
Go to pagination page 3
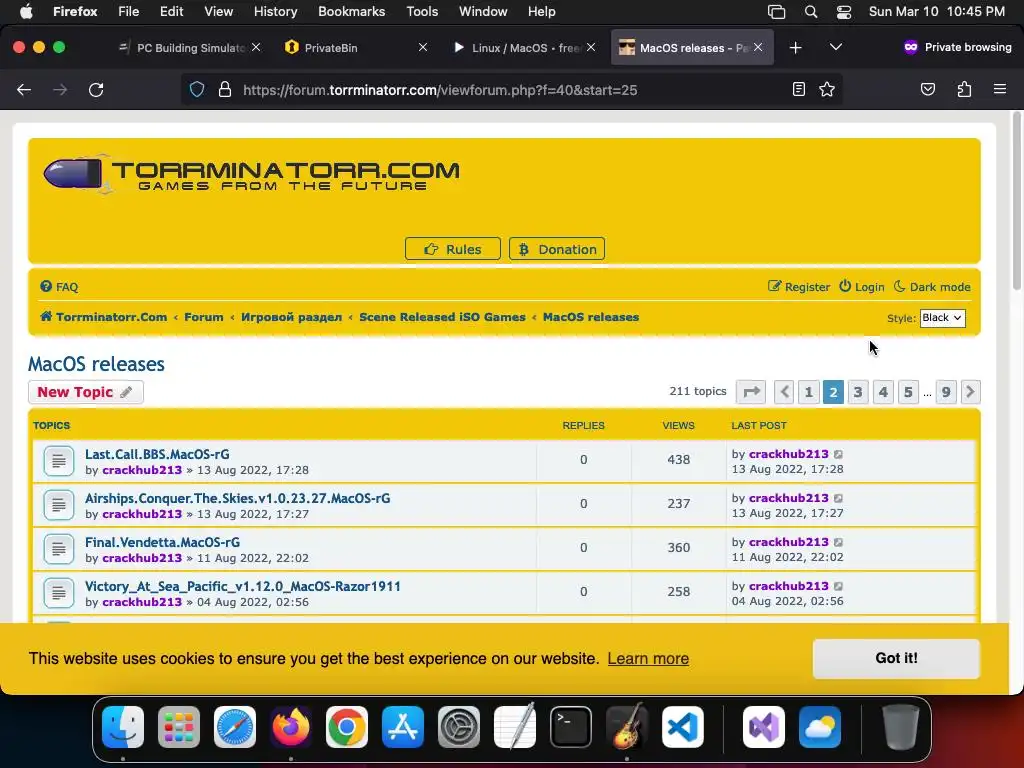[x=857, y=392]
